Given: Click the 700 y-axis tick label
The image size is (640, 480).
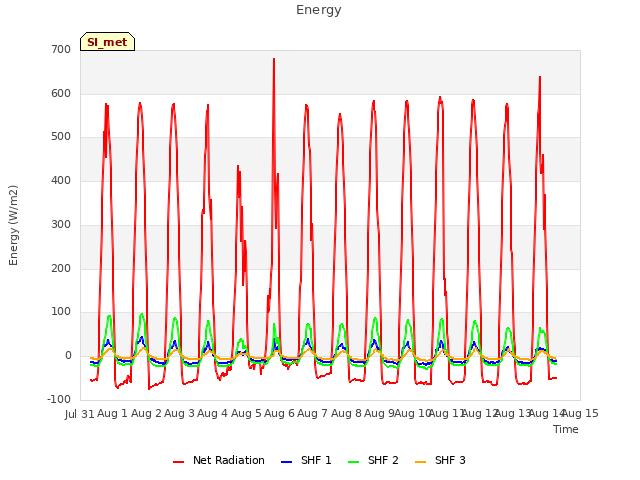Looking at the screenshot, I should point(61,50).
